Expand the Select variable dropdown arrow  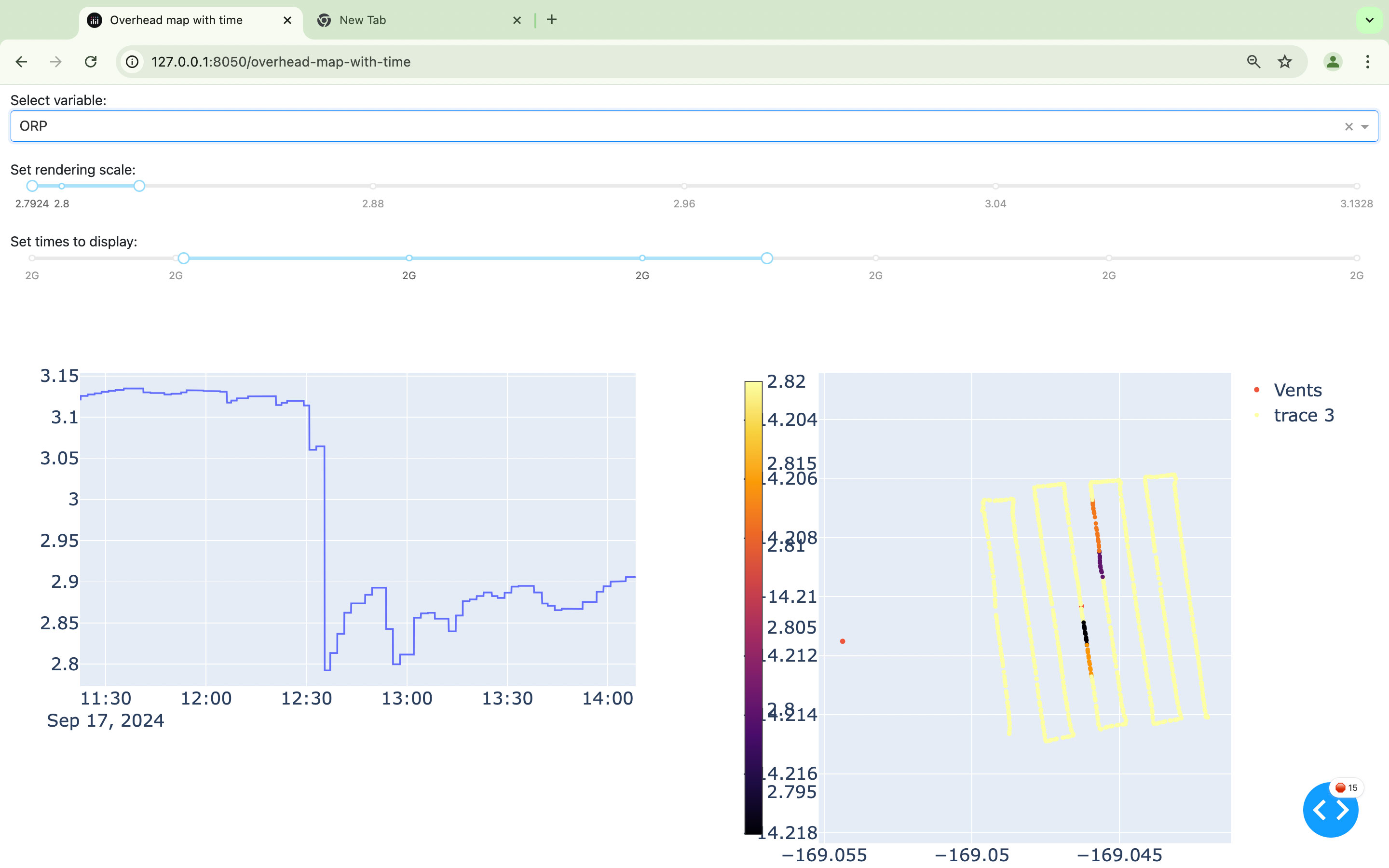1365,127
